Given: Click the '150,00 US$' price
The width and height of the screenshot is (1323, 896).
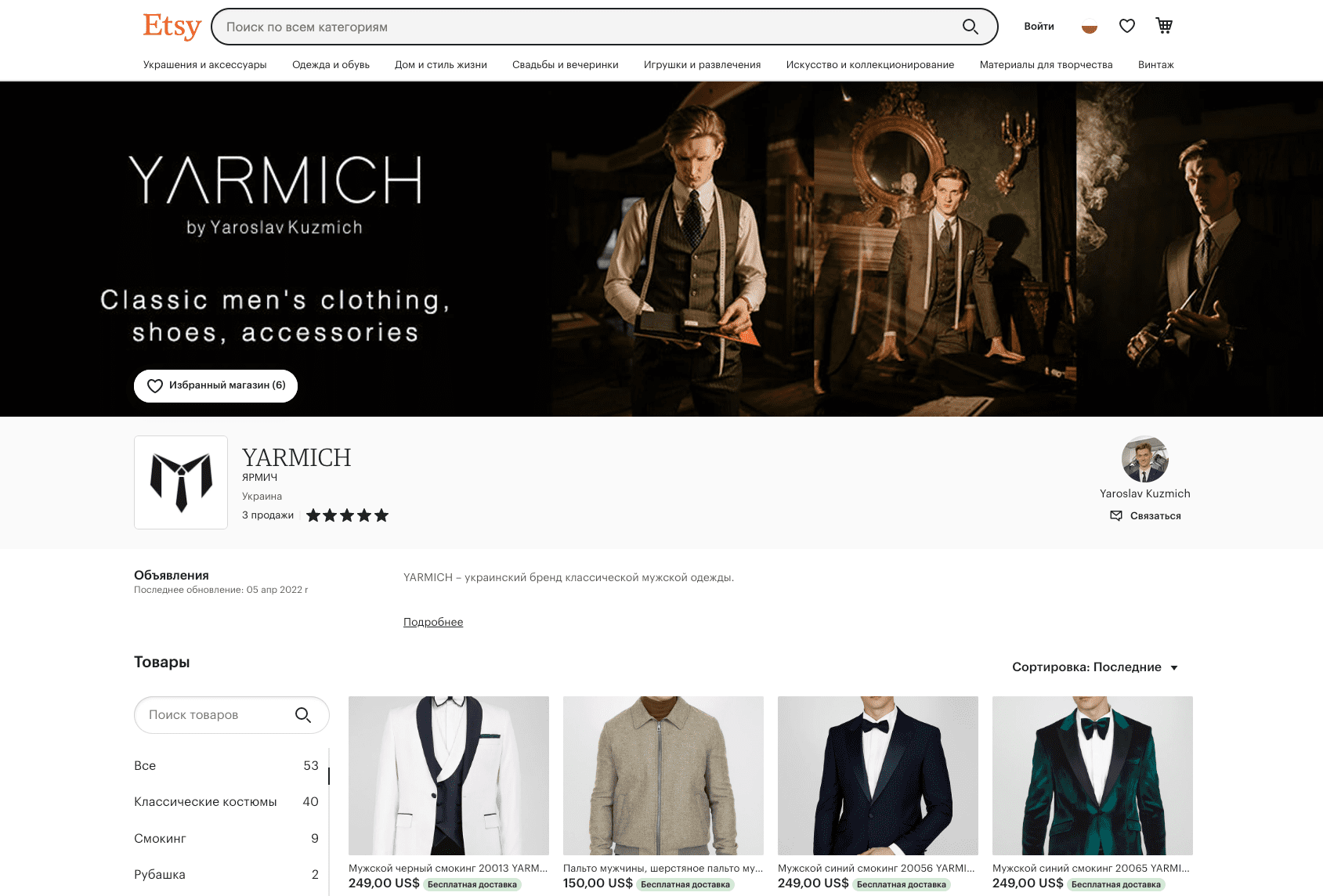Looking at the screenshot, I should [x=598, y=883].
